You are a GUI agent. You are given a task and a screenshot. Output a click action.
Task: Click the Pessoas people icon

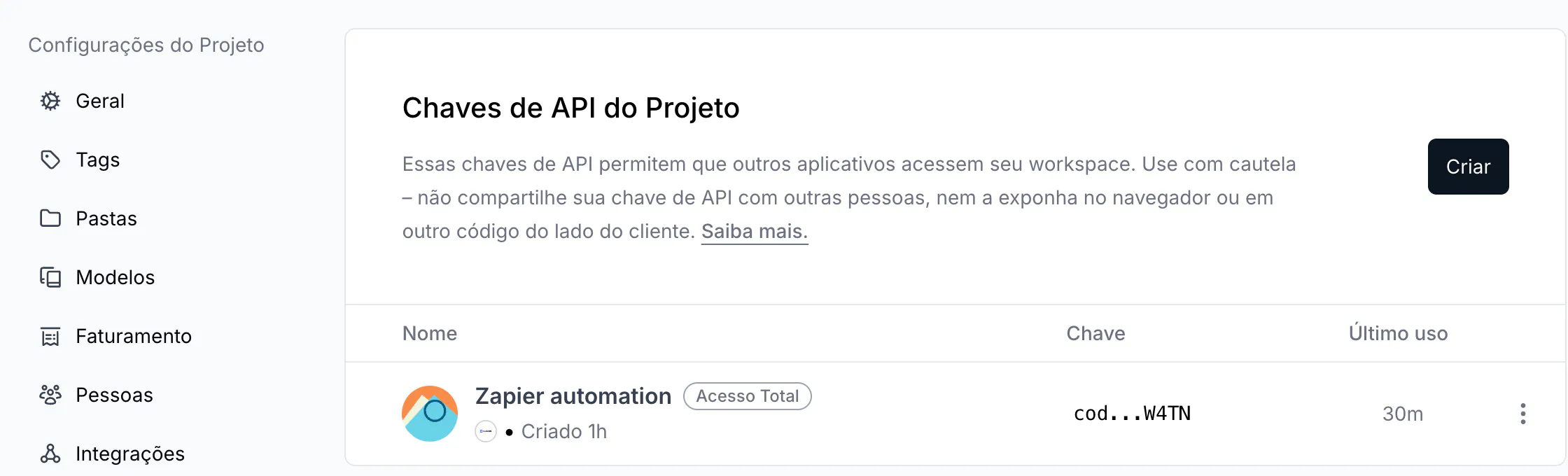tap(50, 395)
